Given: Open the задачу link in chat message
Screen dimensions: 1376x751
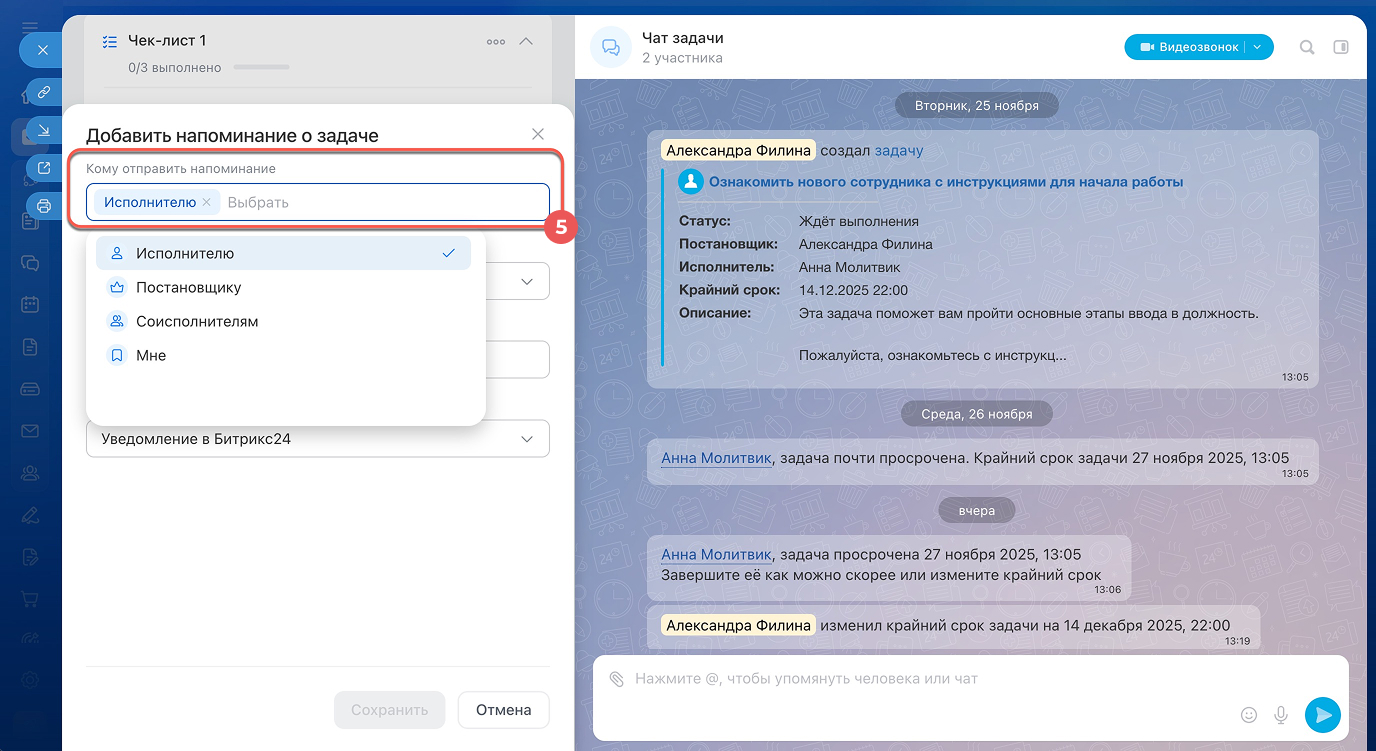Looking at the screenshot, I should 898,151.
